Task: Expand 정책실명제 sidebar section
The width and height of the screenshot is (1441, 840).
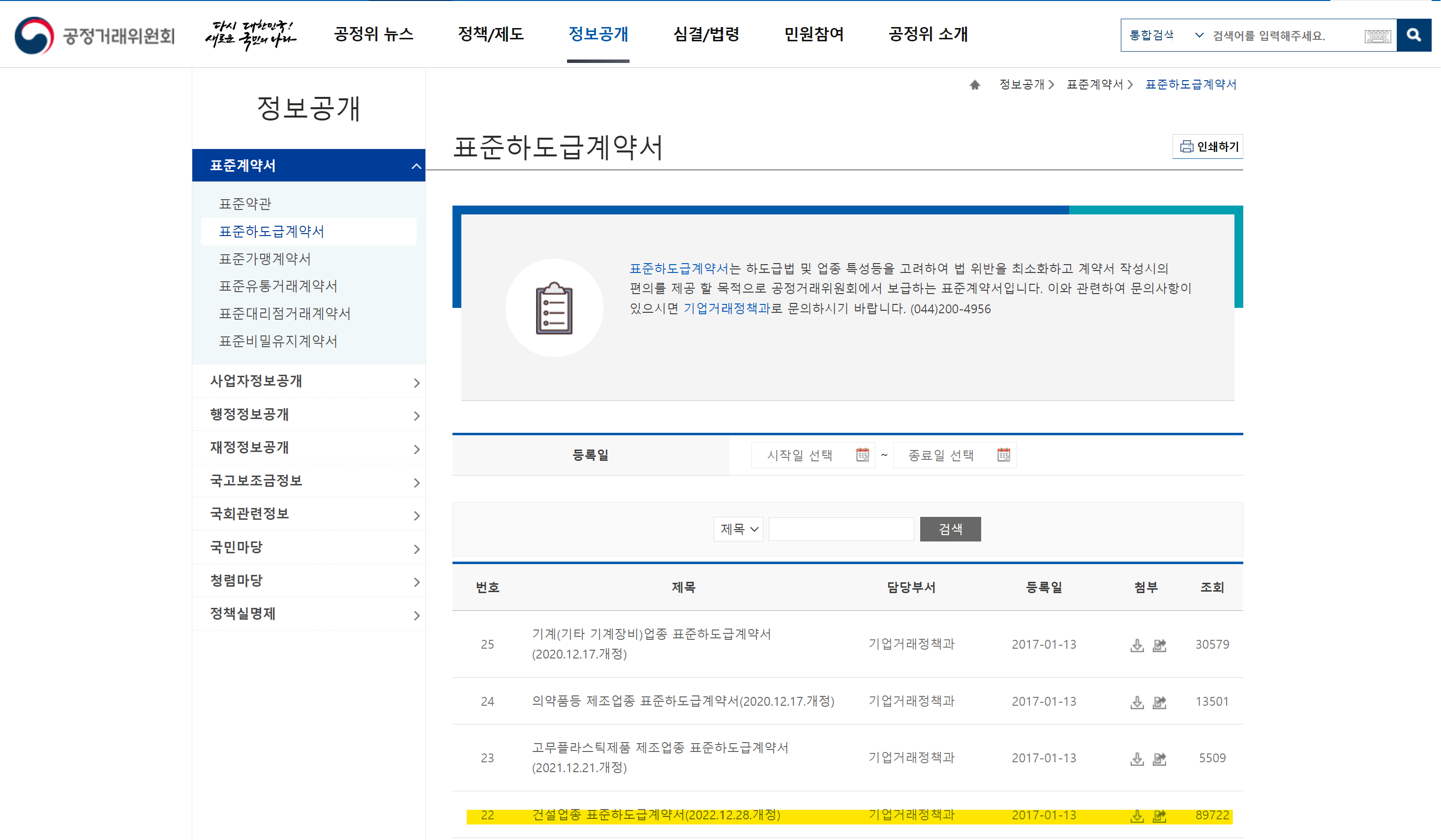Action: click(x=309, y=614)
